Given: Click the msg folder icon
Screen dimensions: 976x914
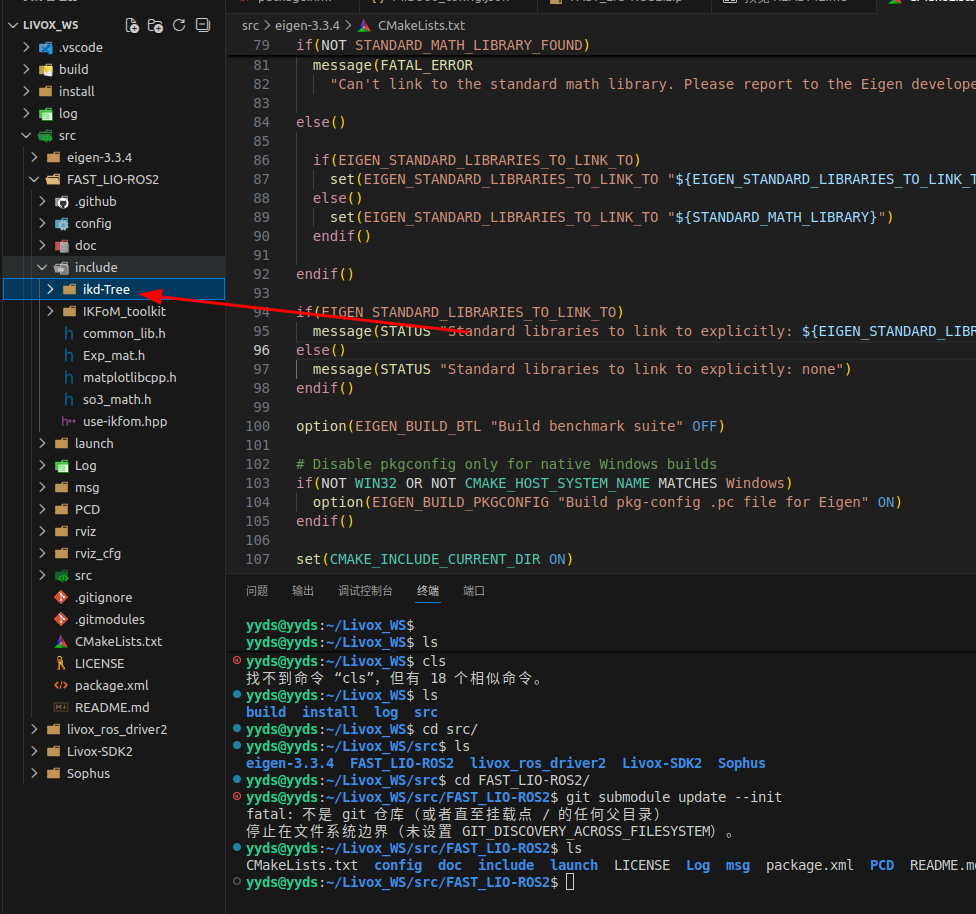Looking at the screenshot, I should click(x=62, y=488).
